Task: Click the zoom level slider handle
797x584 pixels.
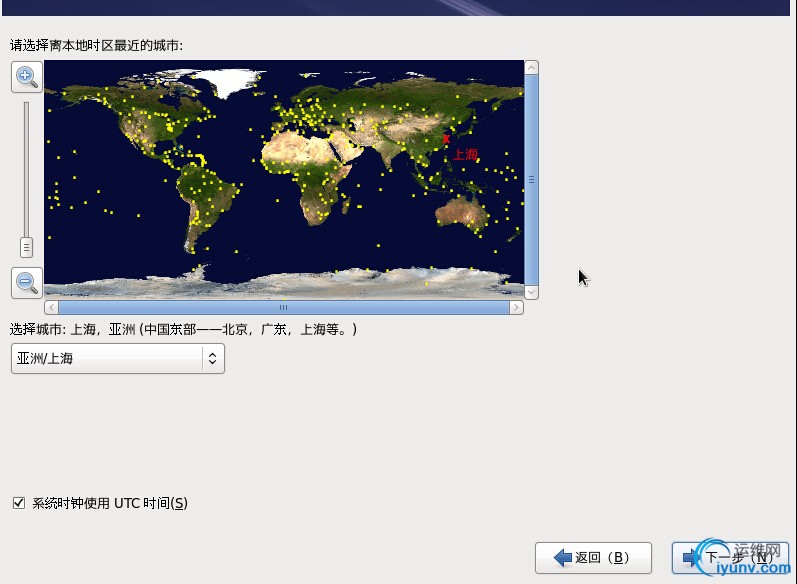Action: tap(26, 248)
